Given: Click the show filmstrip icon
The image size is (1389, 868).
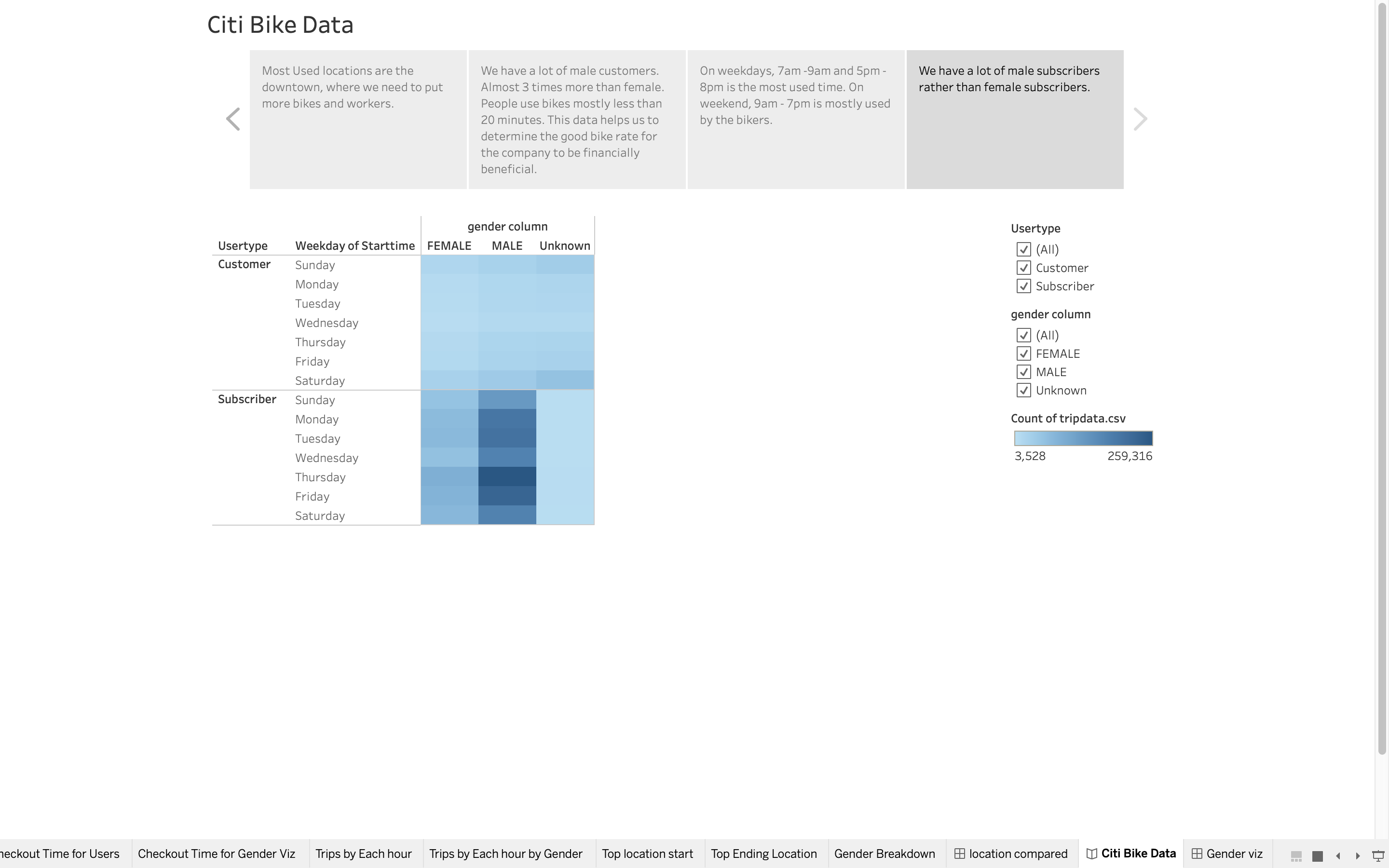Looking at the screenshot, I should point(1297,855).
